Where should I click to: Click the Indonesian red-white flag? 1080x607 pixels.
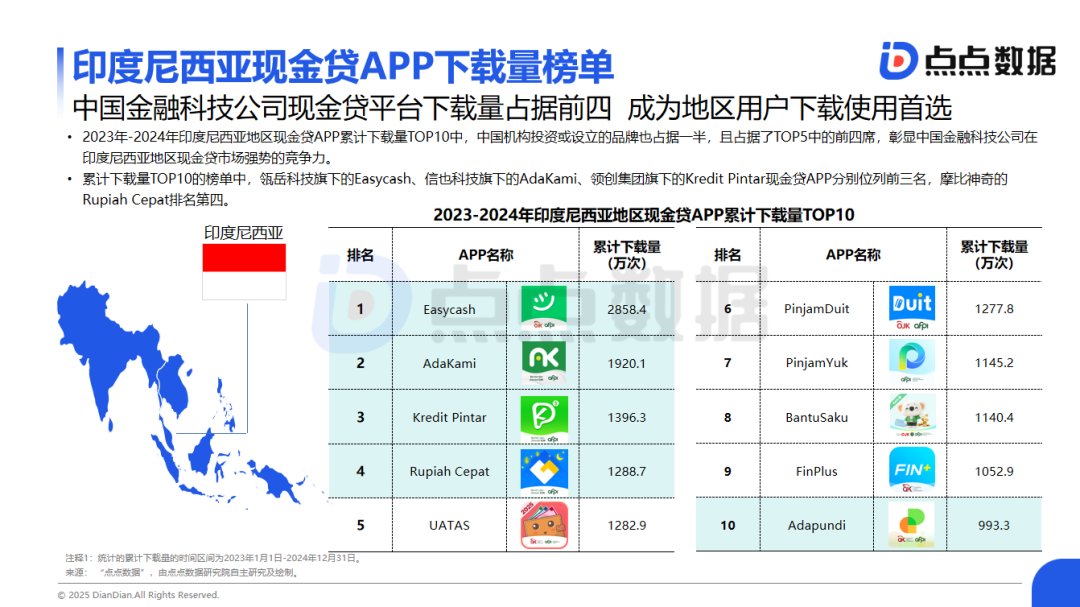[x=244, y=271]
